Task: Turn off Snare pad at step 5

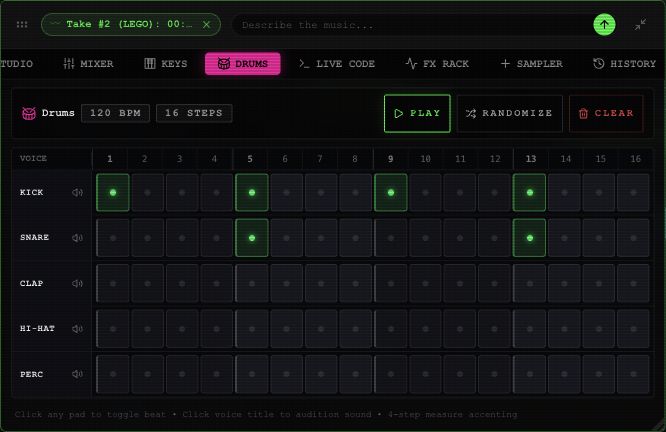Action: (x=252, y=238)
